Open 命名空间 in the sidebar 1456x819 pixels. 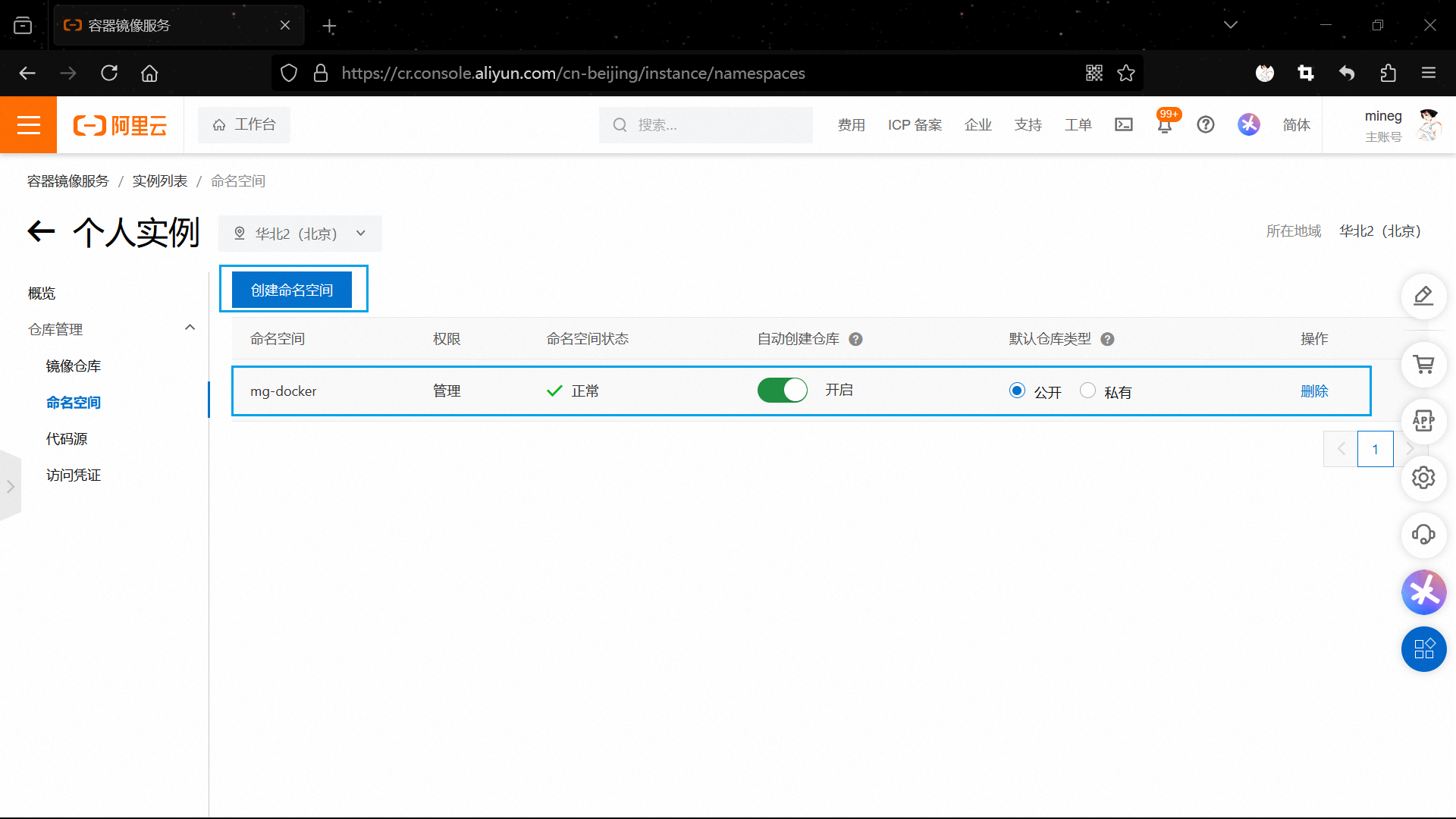(74, 403)
